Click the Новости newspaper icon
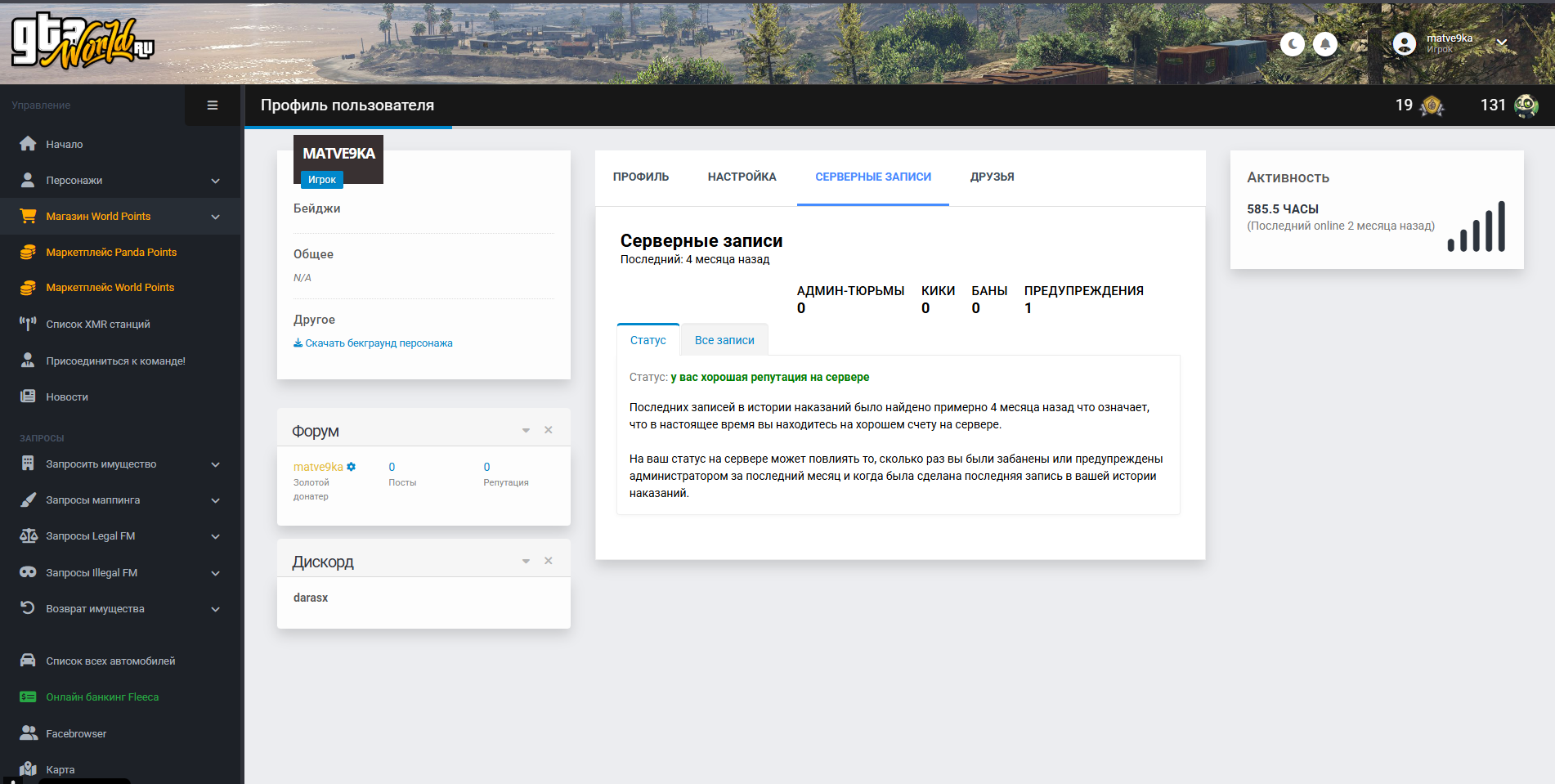 point(28,396)
